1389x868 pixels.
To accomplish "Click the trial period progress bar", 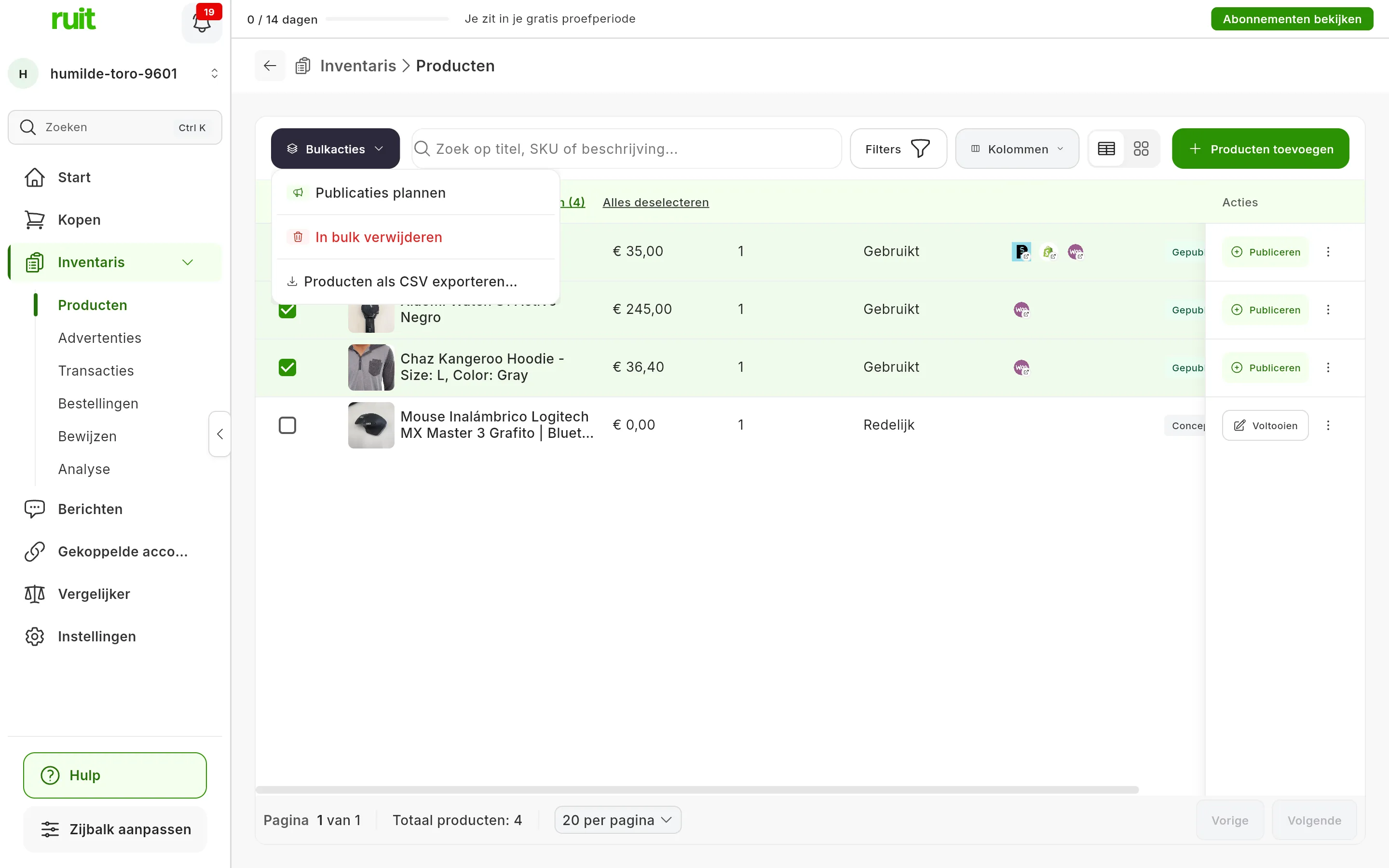I will [387, 19].
